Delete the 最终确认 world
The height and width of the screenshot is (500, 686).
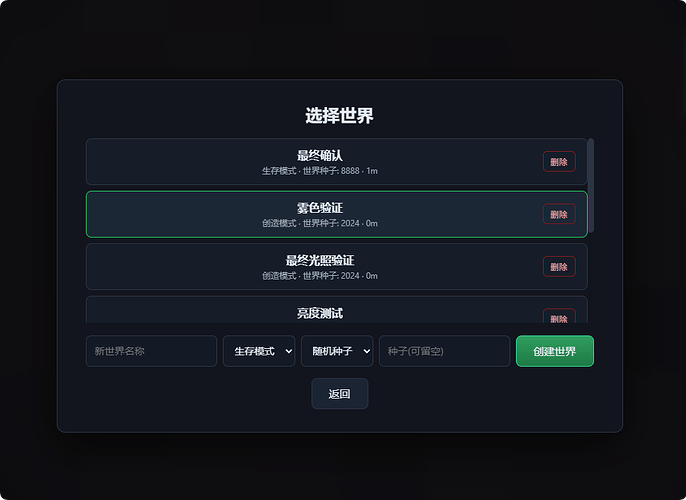(559, 162)
